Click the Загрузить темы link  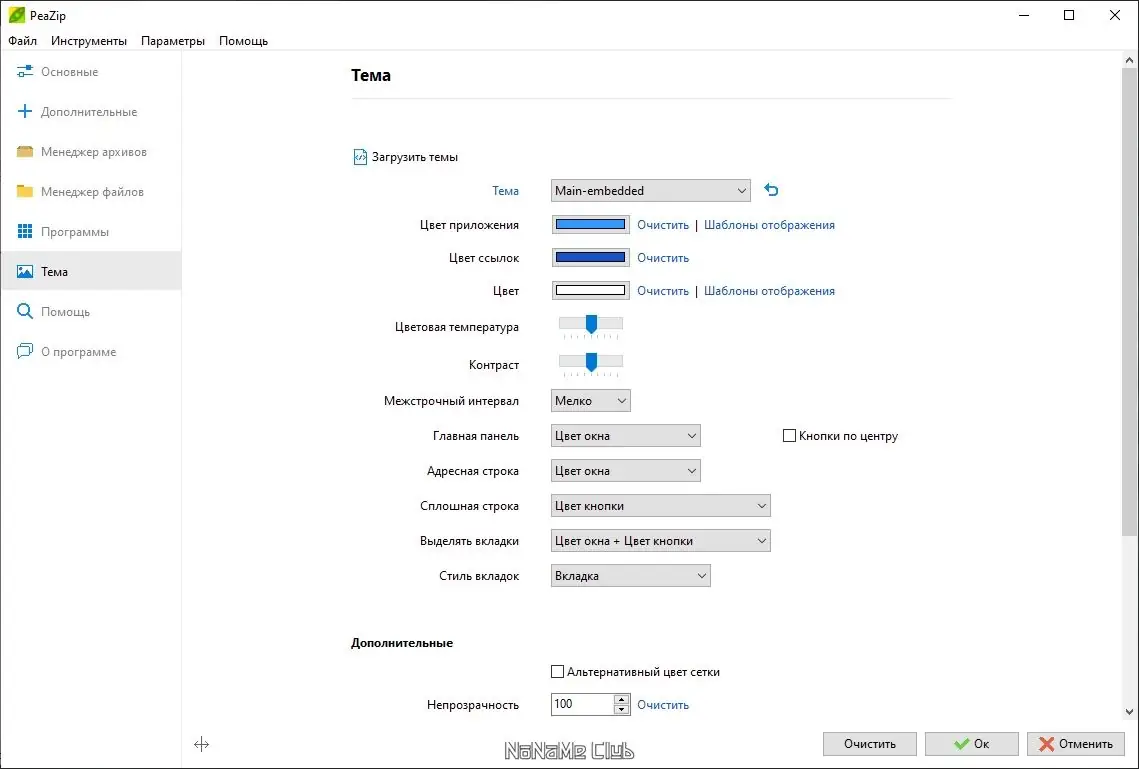coord(414,157)
